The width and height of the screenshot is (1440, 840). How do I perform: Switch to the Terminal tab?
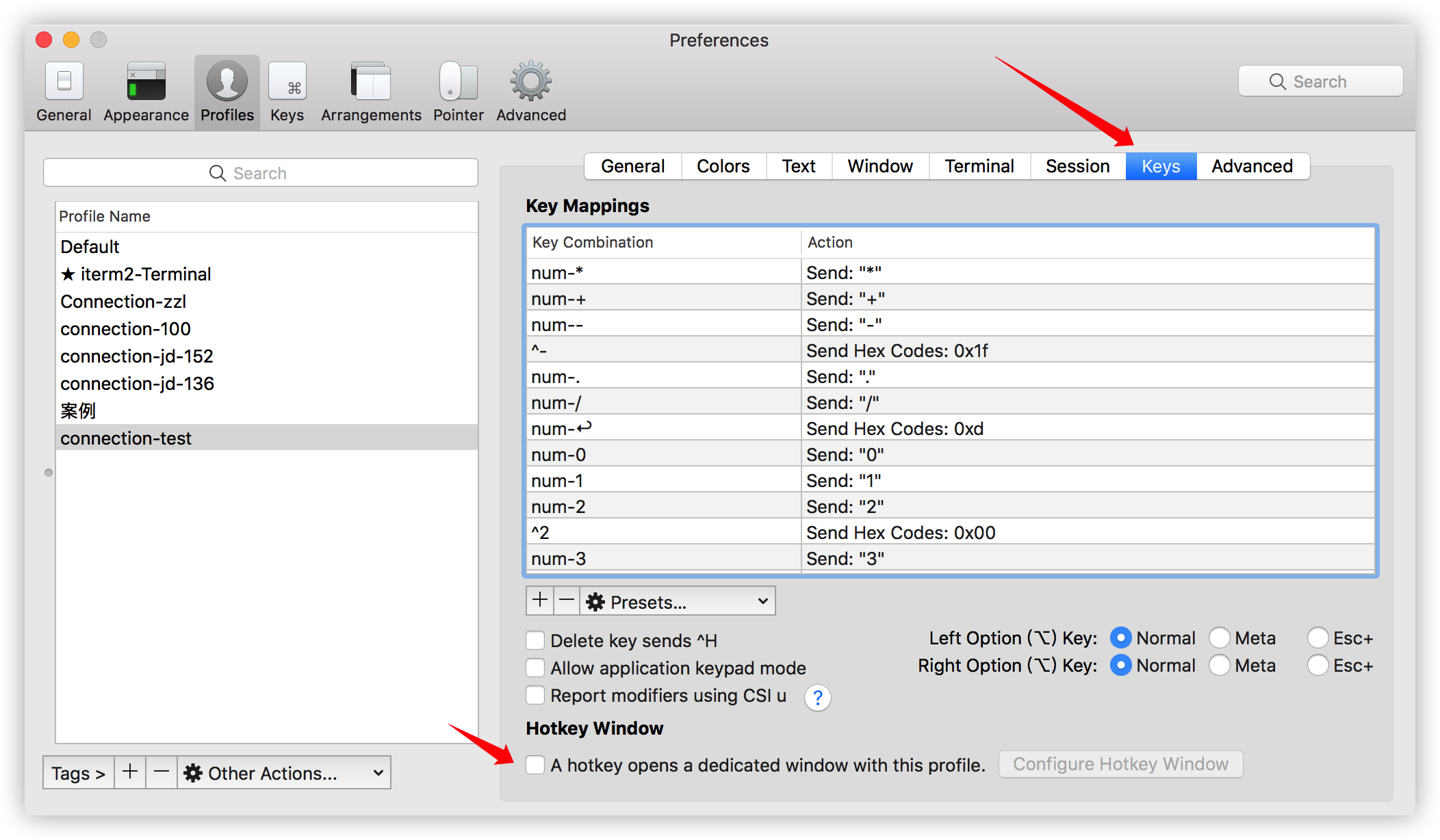tap(979, 166)
